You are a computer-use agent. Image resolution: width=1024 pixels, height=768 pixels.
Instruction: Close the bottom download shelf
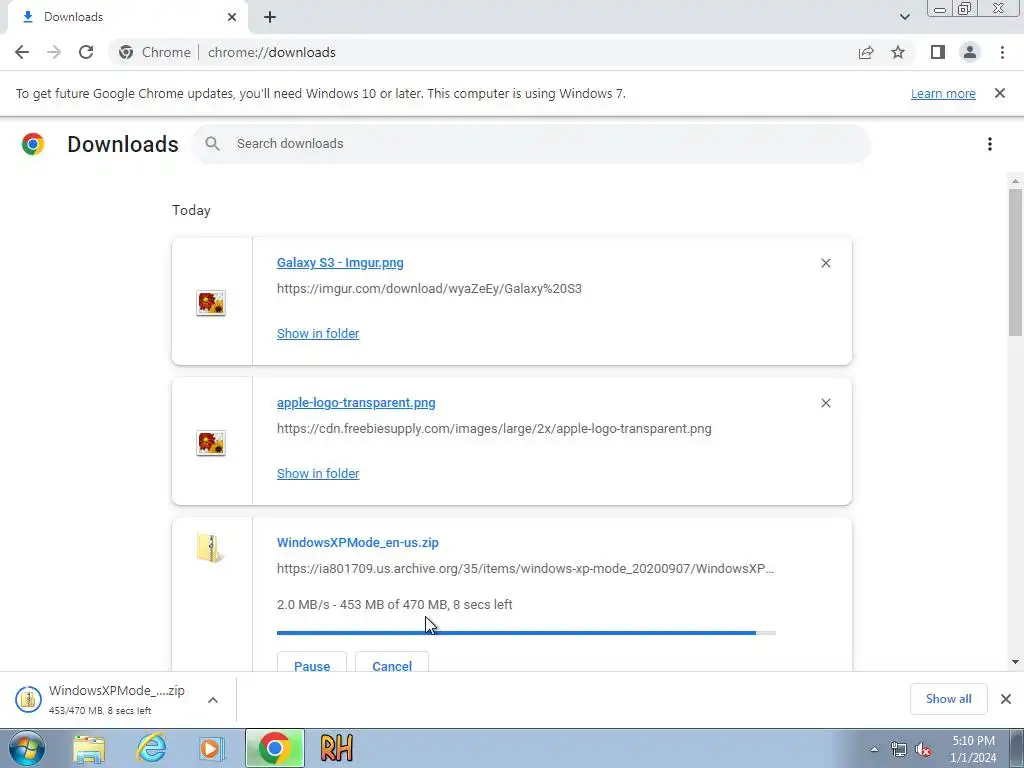1006,699
